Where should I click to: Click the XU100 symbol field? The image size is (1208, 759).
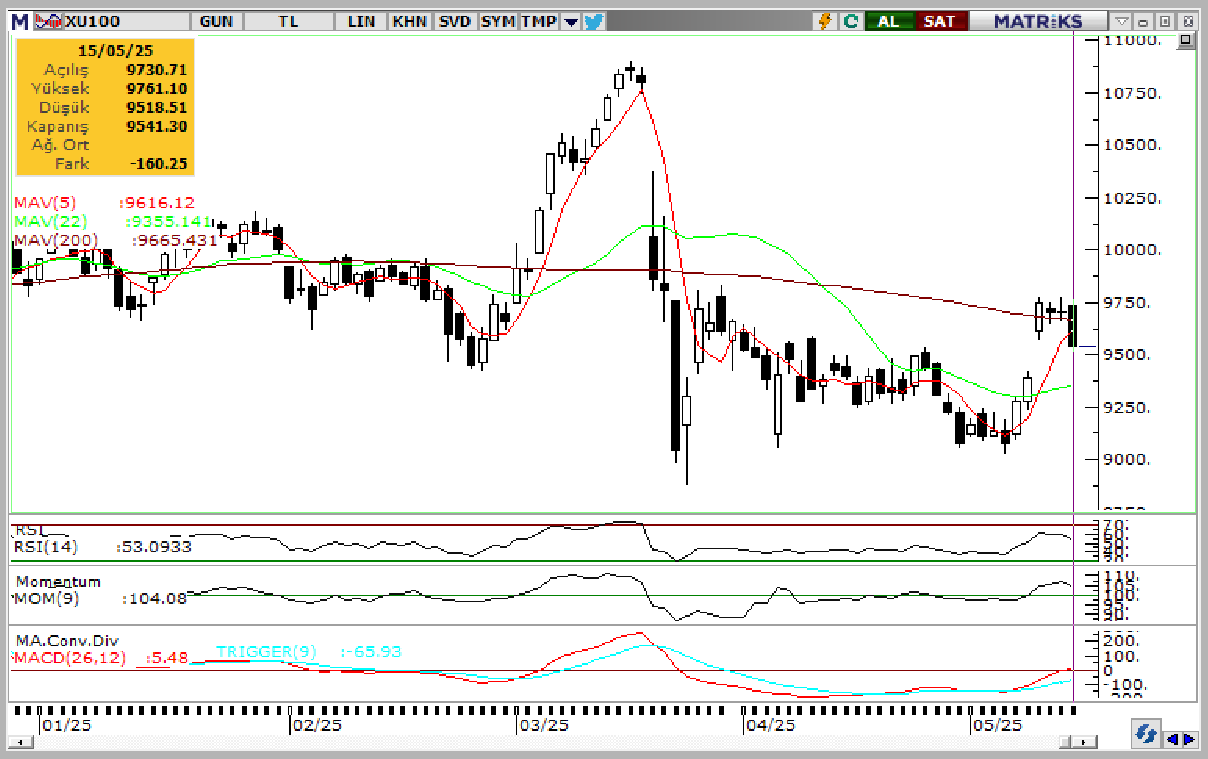click(100, 21)
